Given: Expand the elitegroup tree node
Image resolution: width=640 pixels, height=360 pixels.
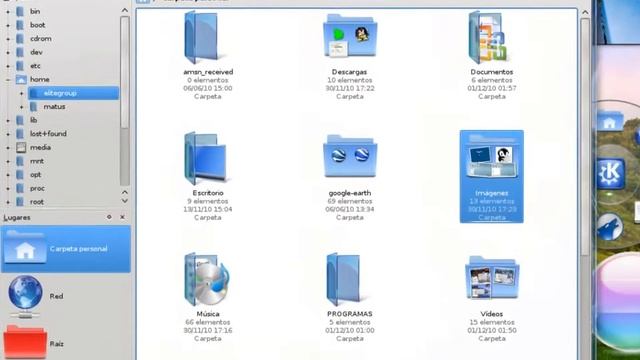Looking at the screenshot, I should click(x=22, y=93).
